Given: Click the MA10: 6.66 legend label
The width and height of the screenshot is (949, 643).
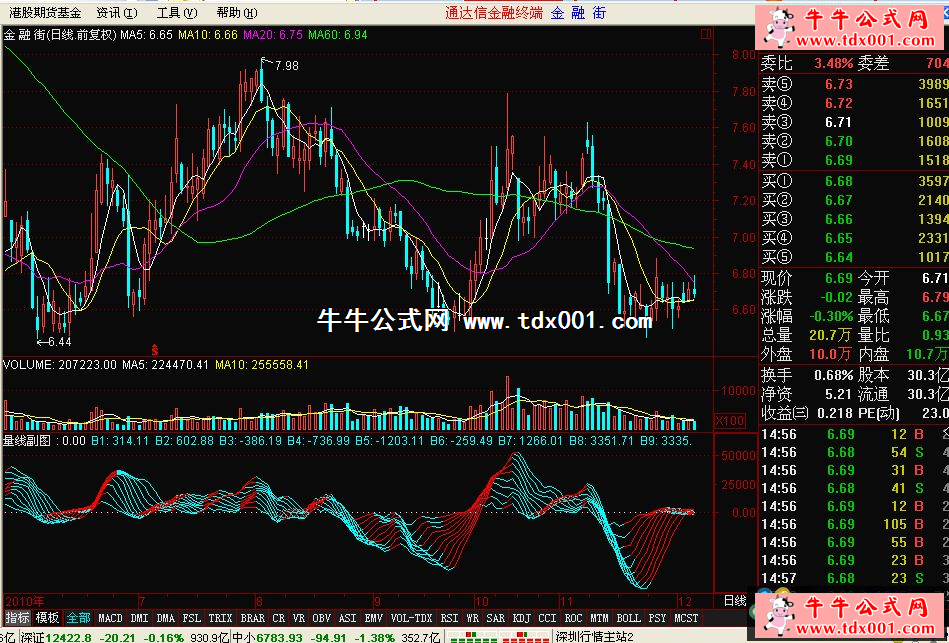Looking at the screenshot, I should click(x=208, y=35).
